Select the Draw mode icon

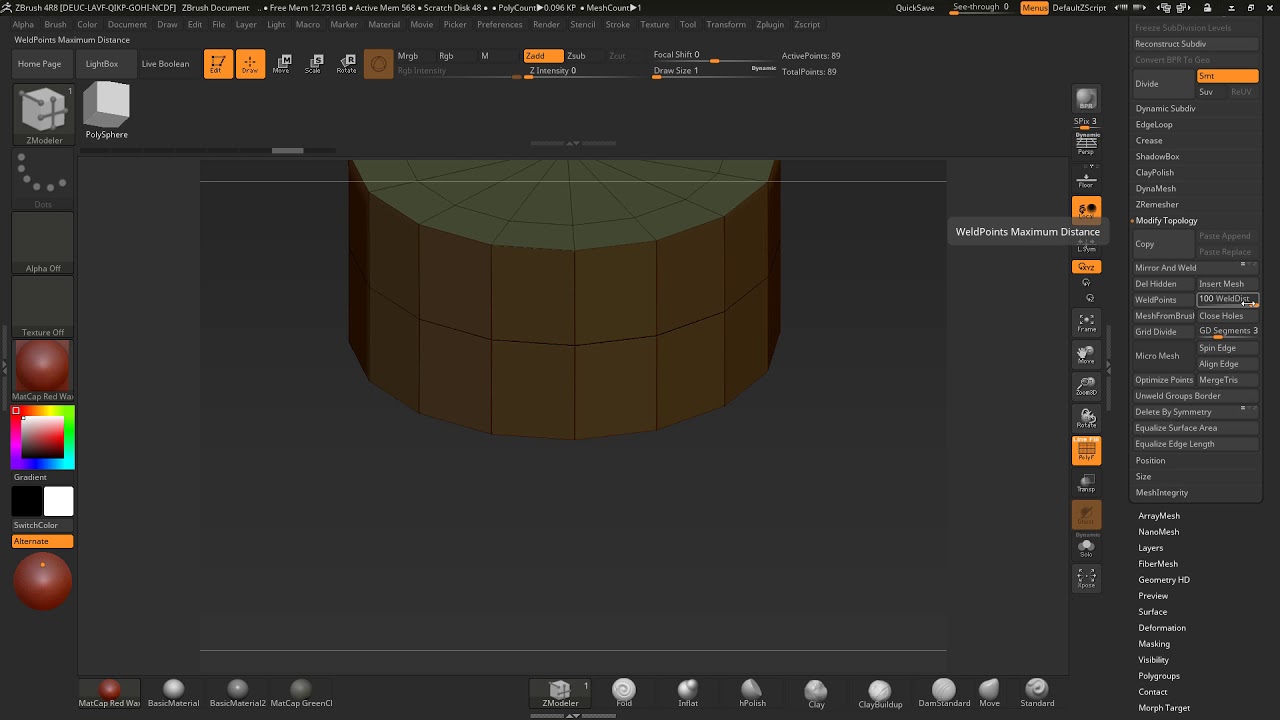pyautogui.click(x=250, y=64)
